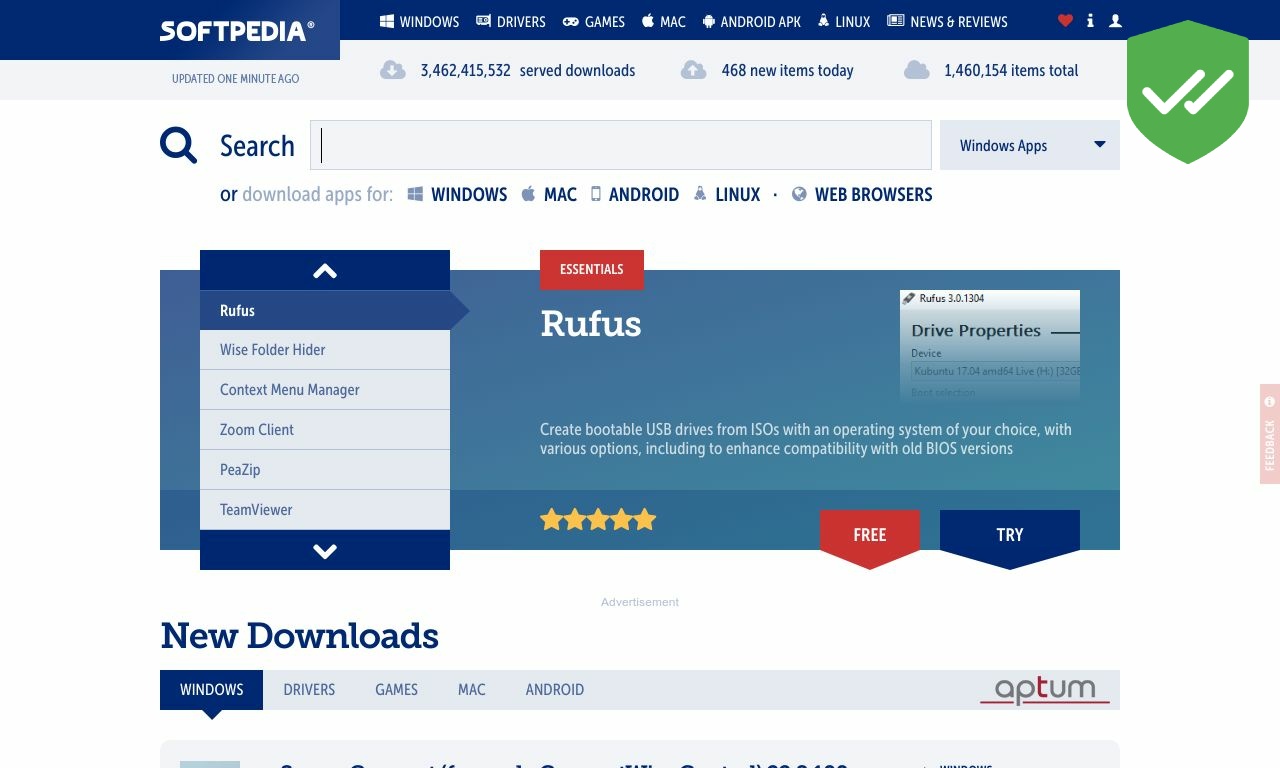The height and width of the screenshot is (768, 1280).
Task: Open the Games menu in top navigation
Action: click(593, 21)
